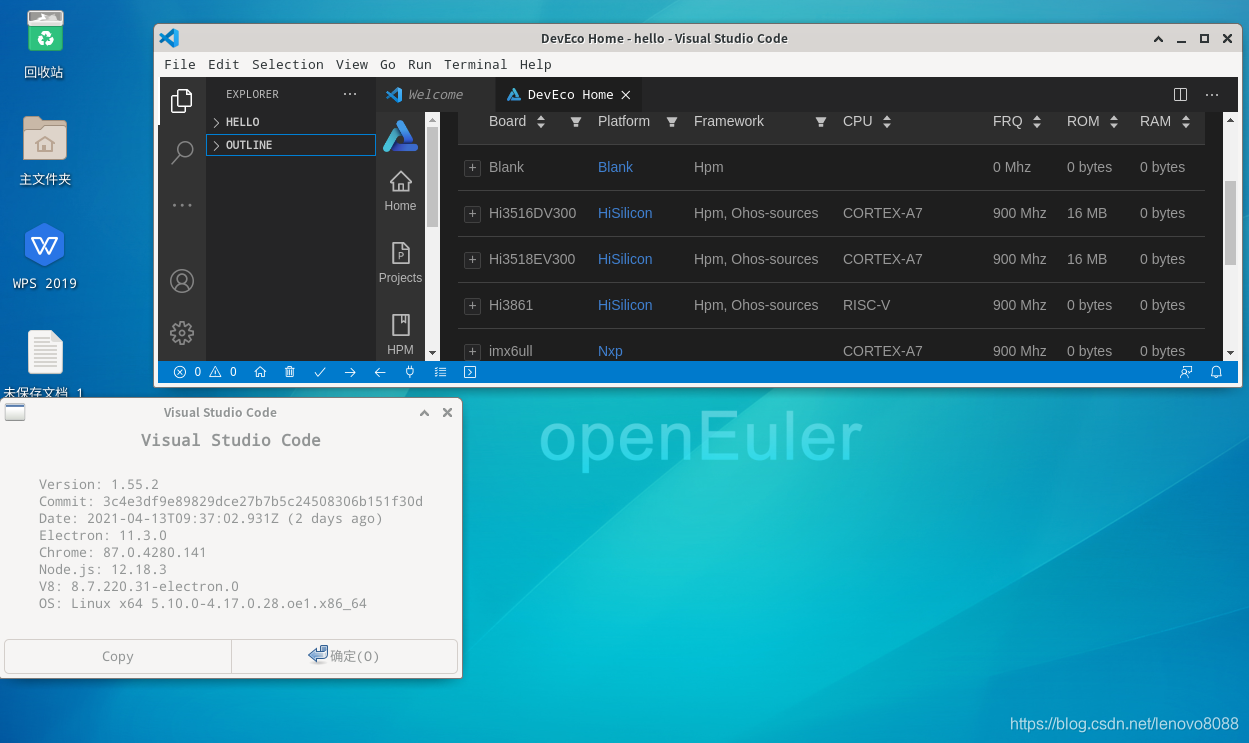Expand the Hi3518EV300 board row
Viewport: 1249px width, 743px height.
point(472,260)
